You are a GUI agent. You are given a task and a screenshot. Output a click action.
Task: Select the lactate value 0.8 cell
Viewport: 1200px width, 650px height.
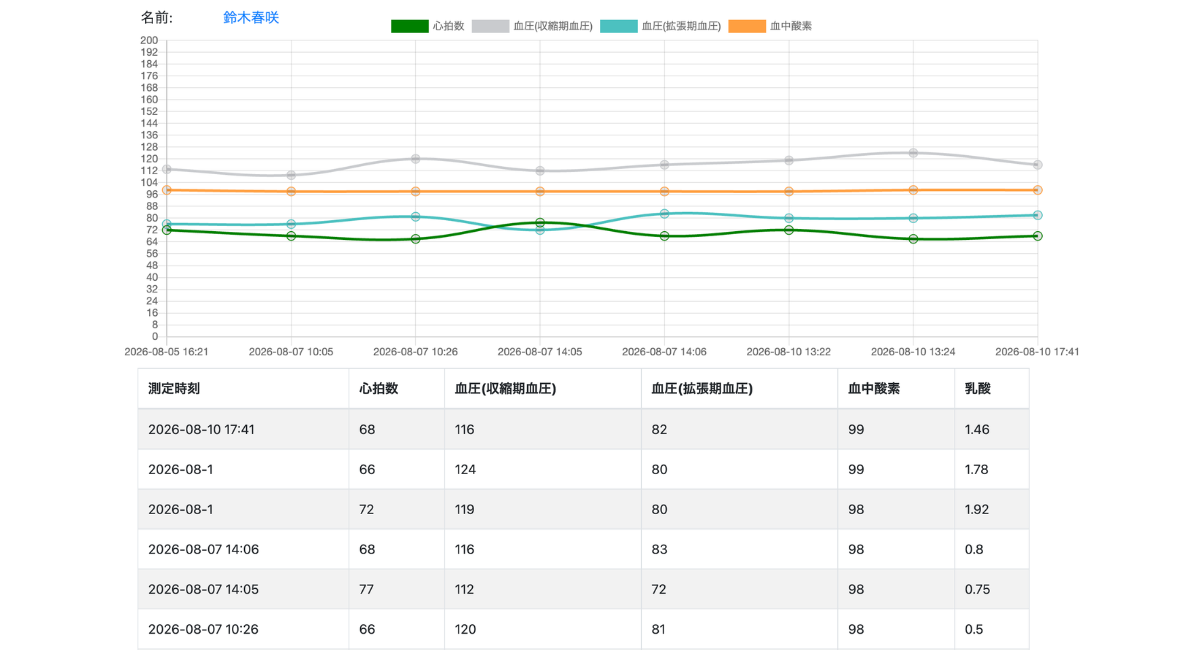[991, 549]
